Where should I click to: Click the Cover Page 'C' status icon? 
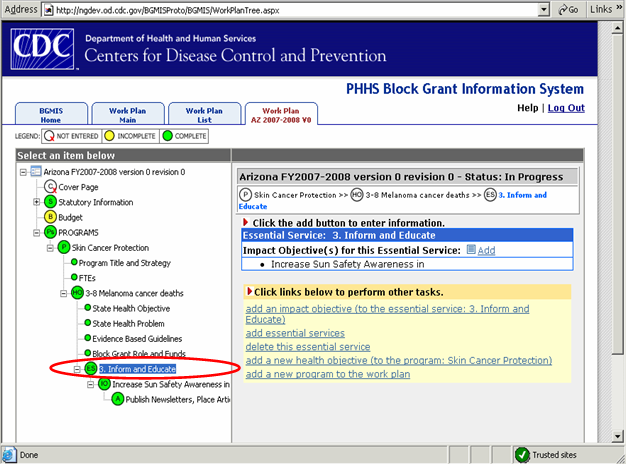[x=50, y=186]
